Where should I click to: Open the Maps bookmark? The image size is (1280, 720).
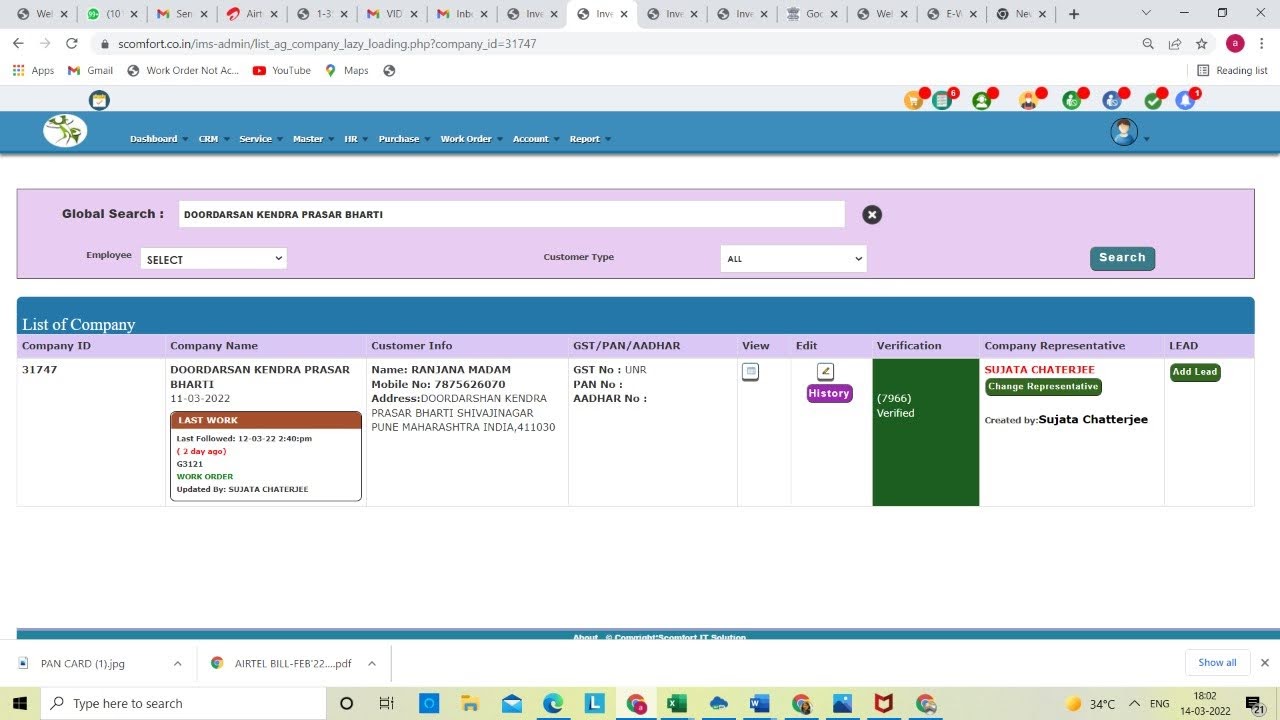[x=346, y=71]
